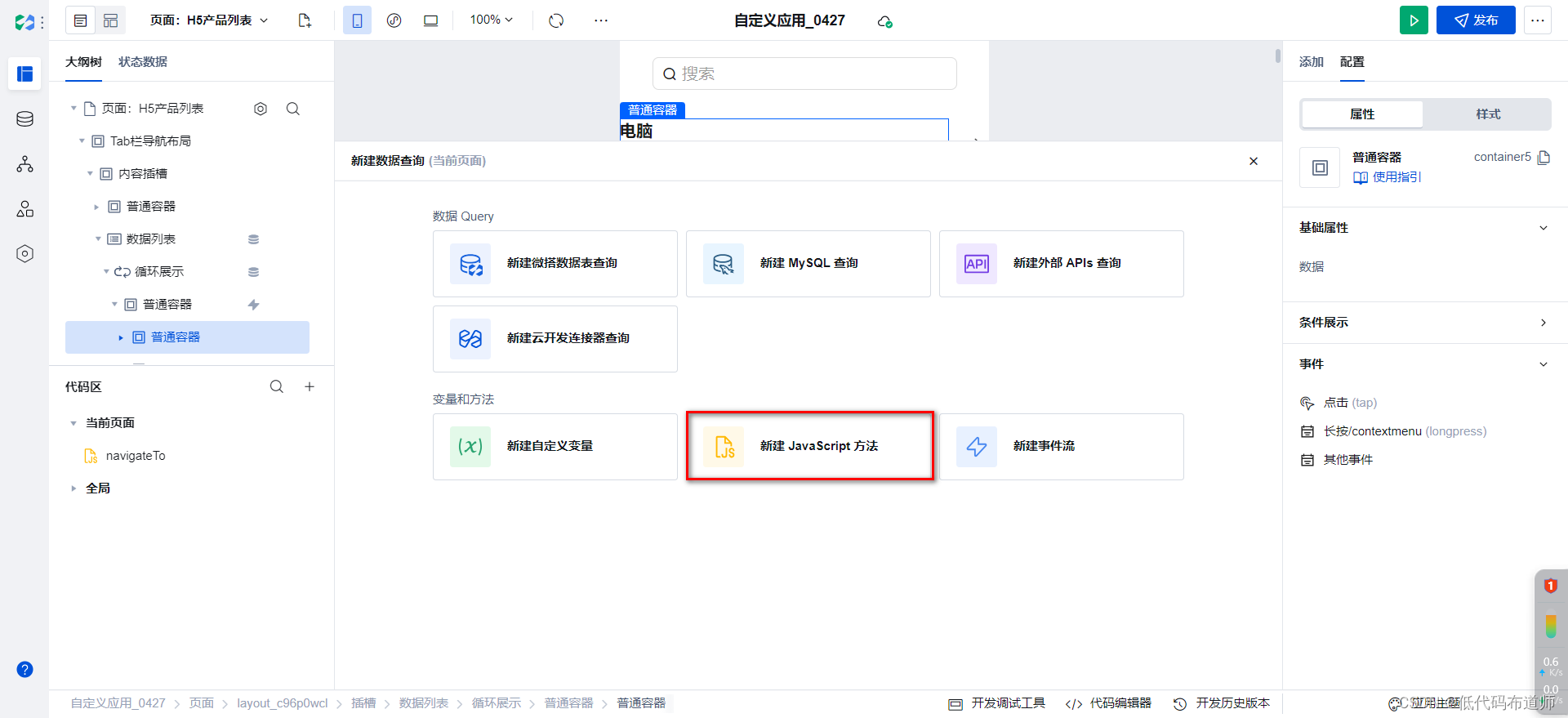Open the 使用指引 link
Screen dimensions: 1568x718
pyautogui.click(x=1388, y=177)
